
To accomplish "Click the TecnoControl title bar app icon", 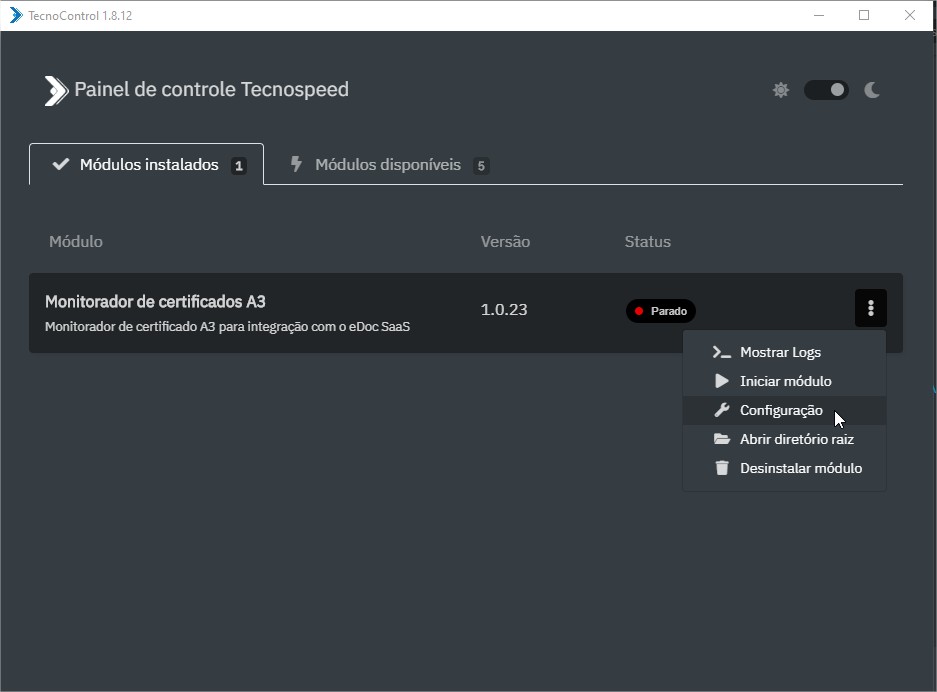I will coord(16,15).
